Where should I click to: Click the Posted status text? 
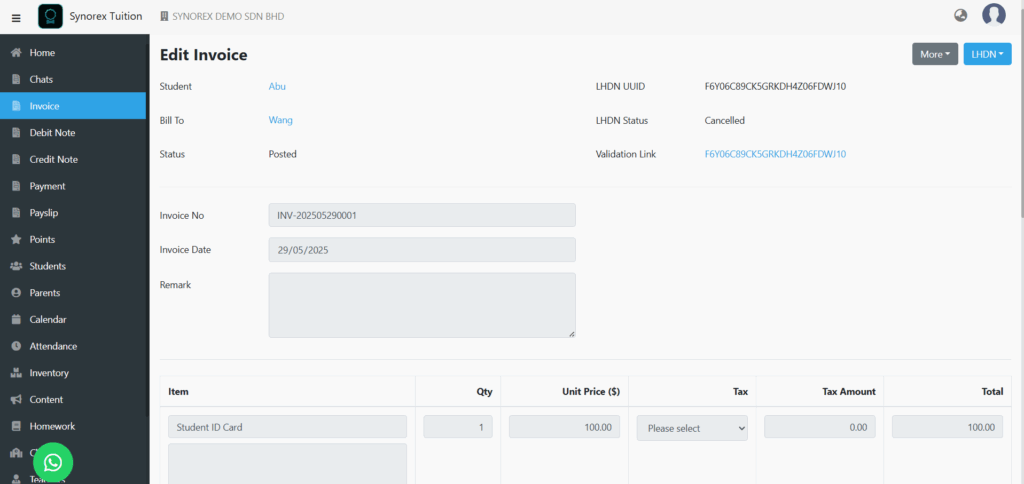(283, 154)
